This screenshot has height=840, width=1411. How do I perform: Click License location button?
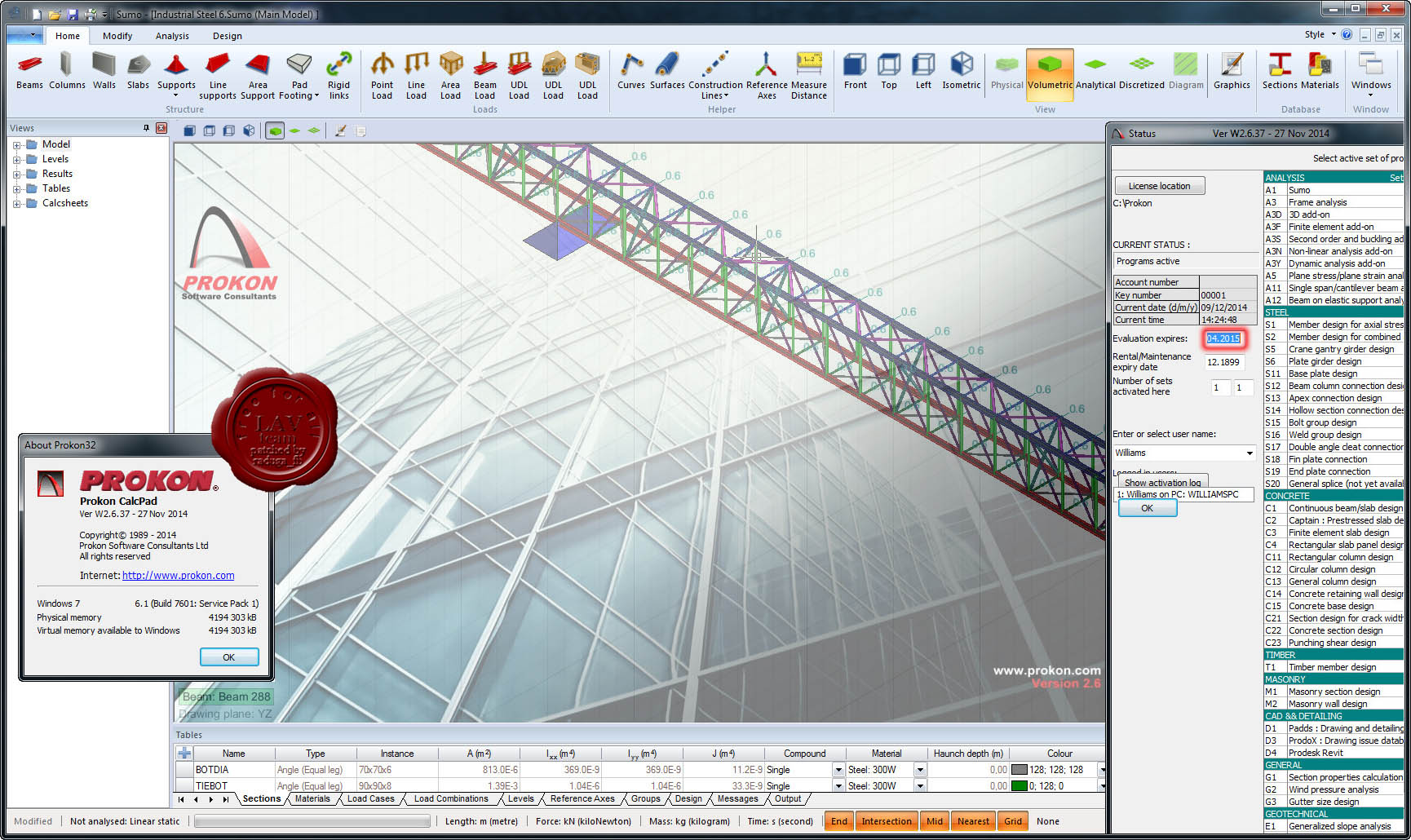1159,186
